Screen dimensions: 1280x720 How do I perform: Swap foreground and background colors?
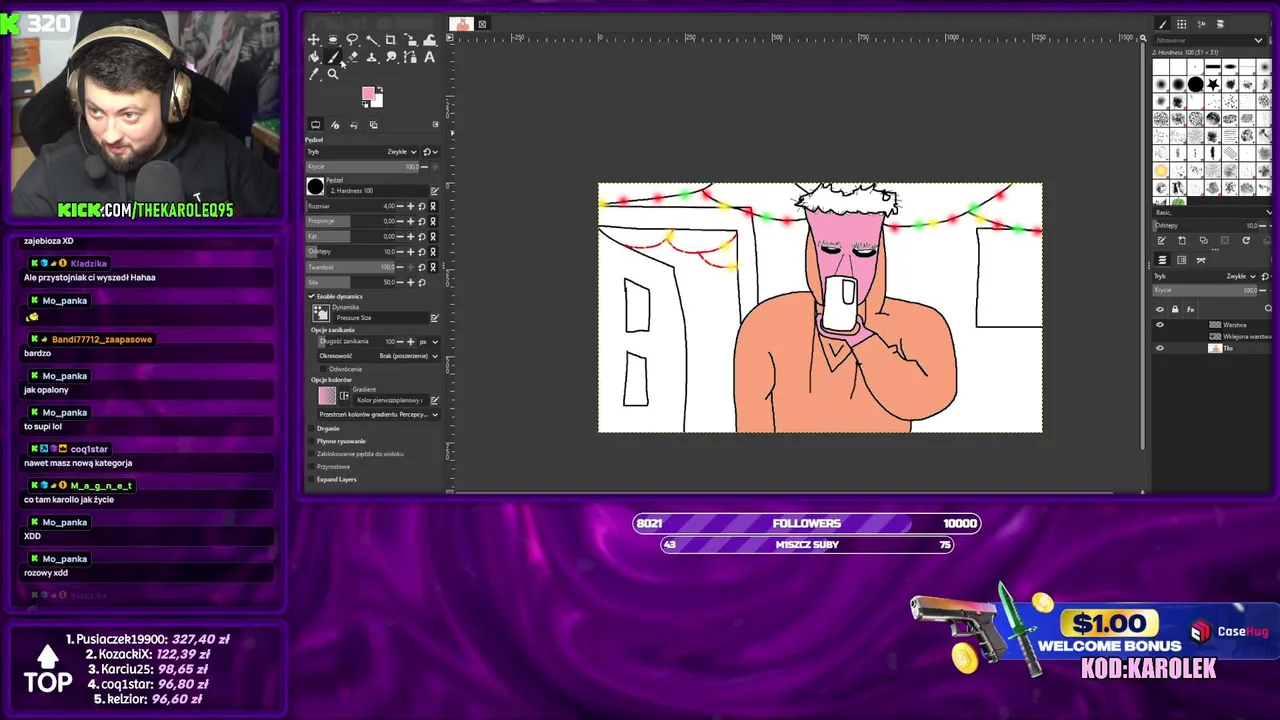380,90
